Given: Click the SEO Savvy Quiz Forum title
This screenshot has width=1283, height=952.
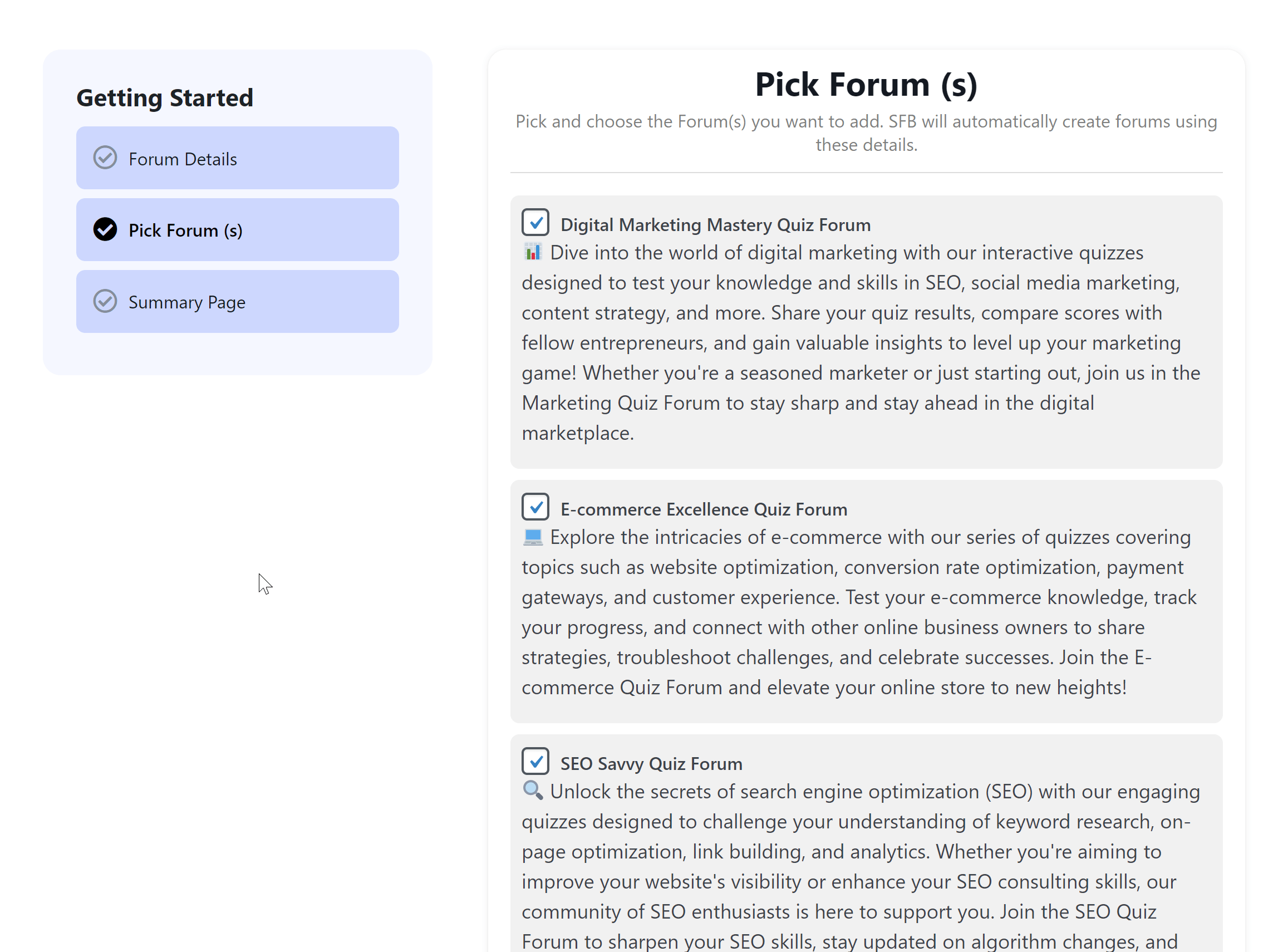Looking at the screenshot, I should coord(651,764).
